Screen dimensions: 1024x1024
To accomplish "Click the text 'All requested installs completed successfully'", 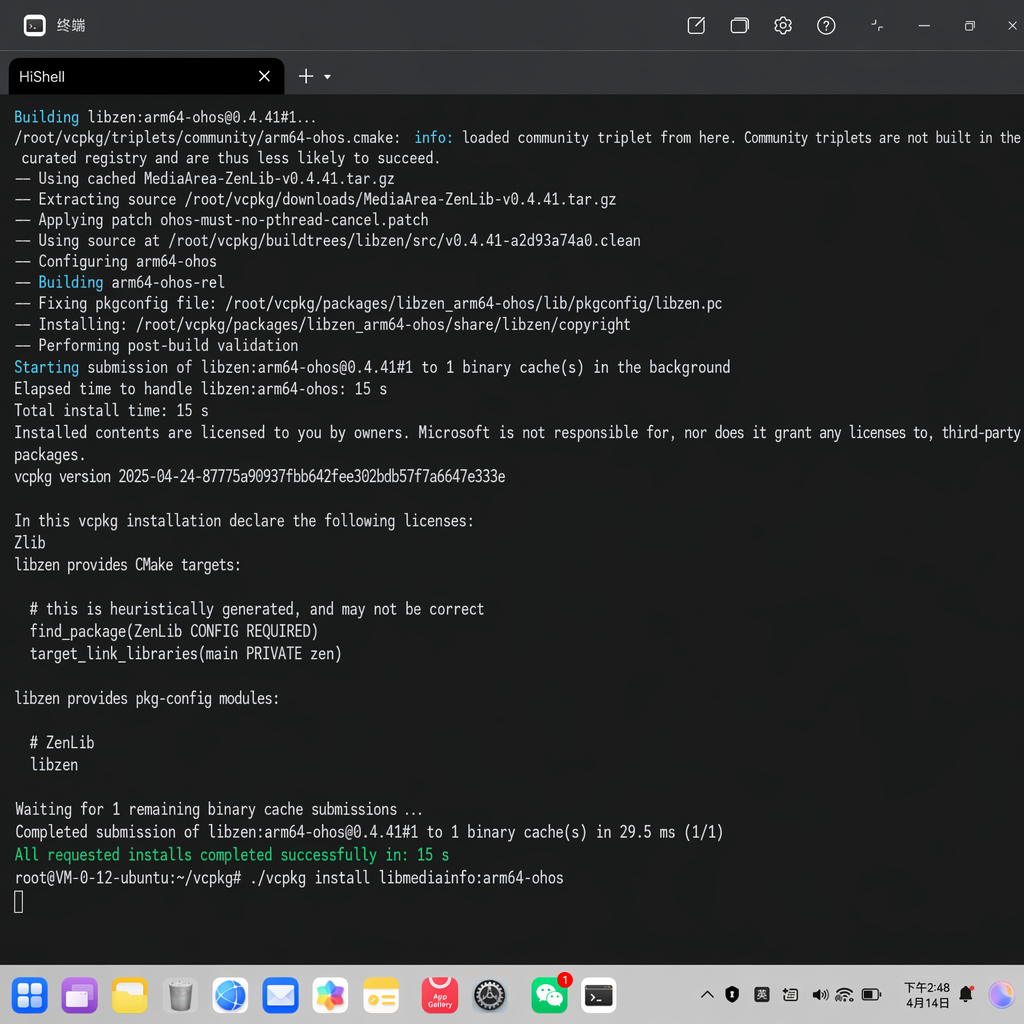I will tap(195, 854).
